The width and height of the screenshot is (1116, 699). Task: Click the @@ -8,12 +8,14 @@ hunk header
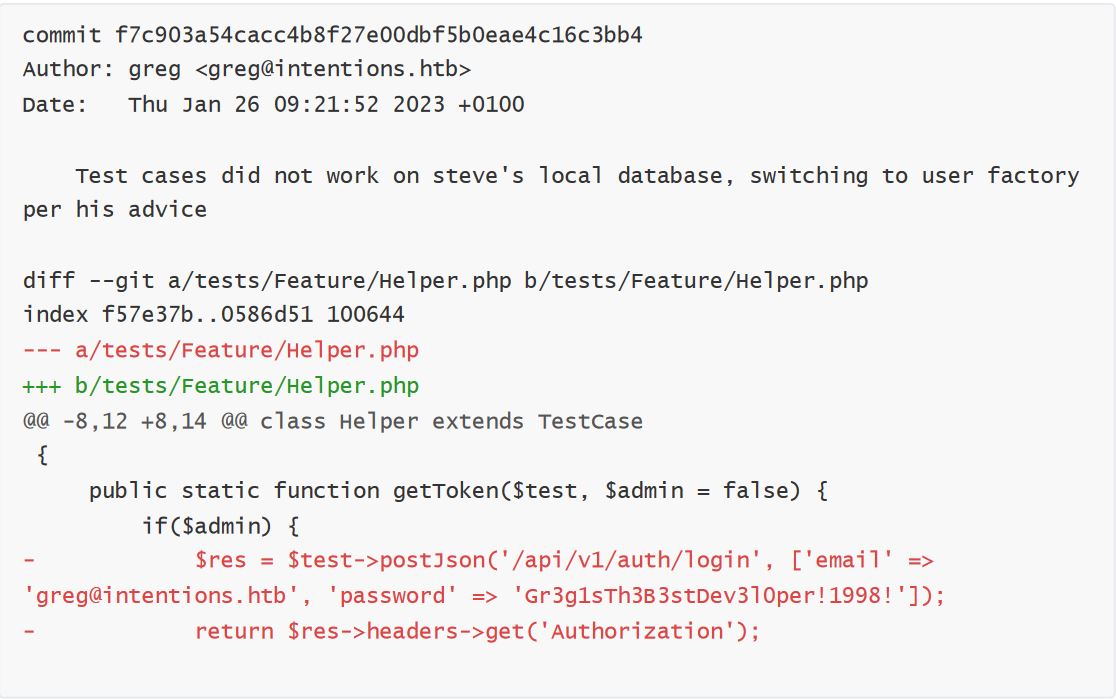tap(135, 421)
